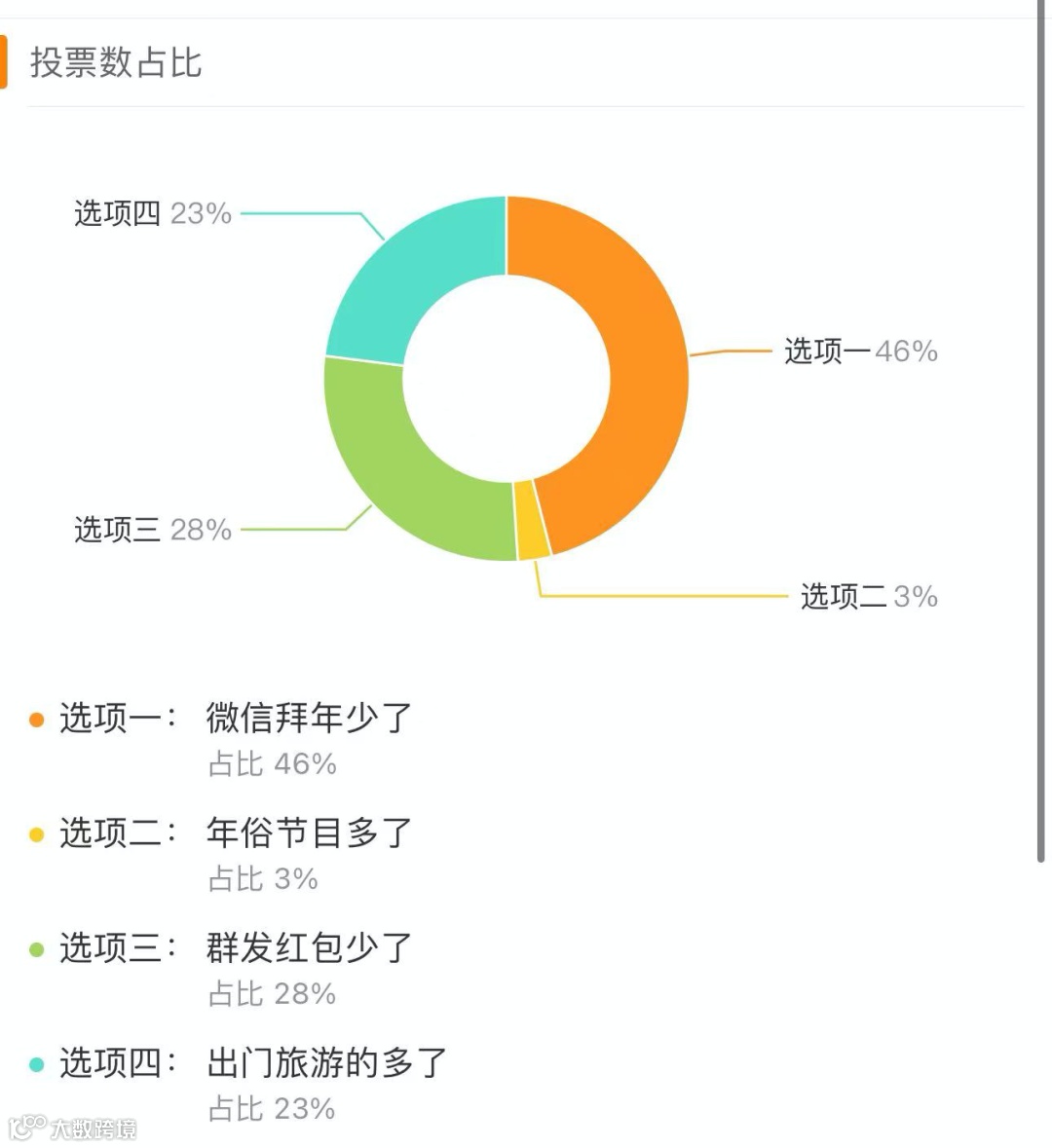The height and width of the screenshot is (1148, 1052).
Task: Click the 大数跨境 watermark logo
Action: point(72,1128)
